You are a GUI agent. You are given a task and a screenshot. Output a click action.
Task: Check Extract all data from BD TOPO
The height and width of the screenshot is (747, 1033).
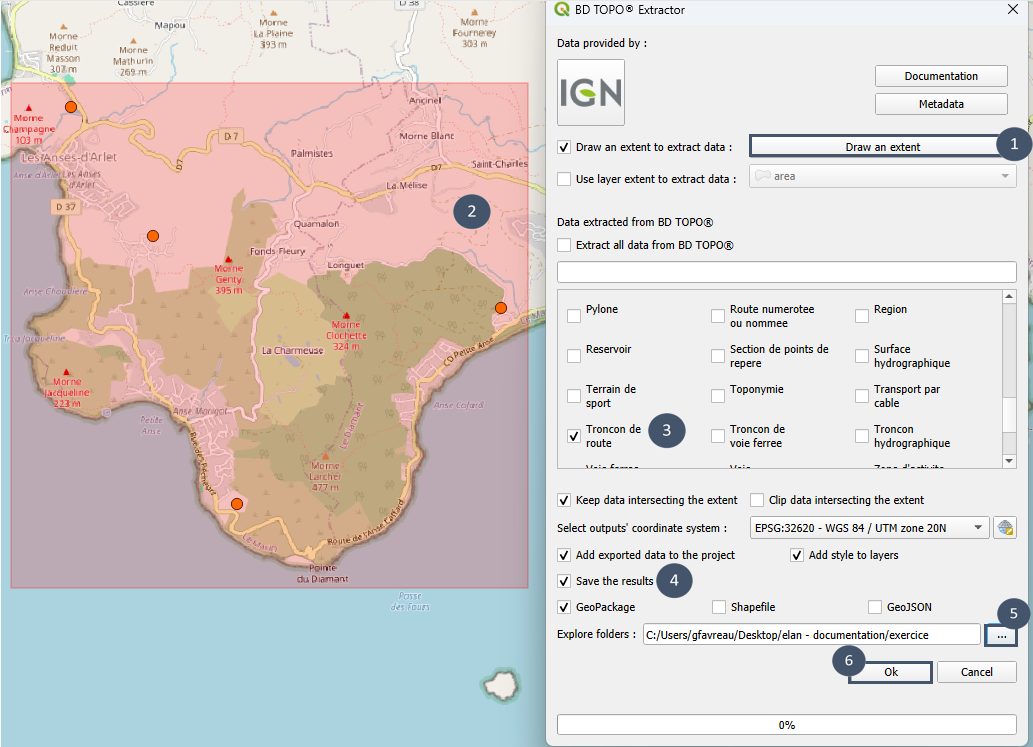point(565,245)
